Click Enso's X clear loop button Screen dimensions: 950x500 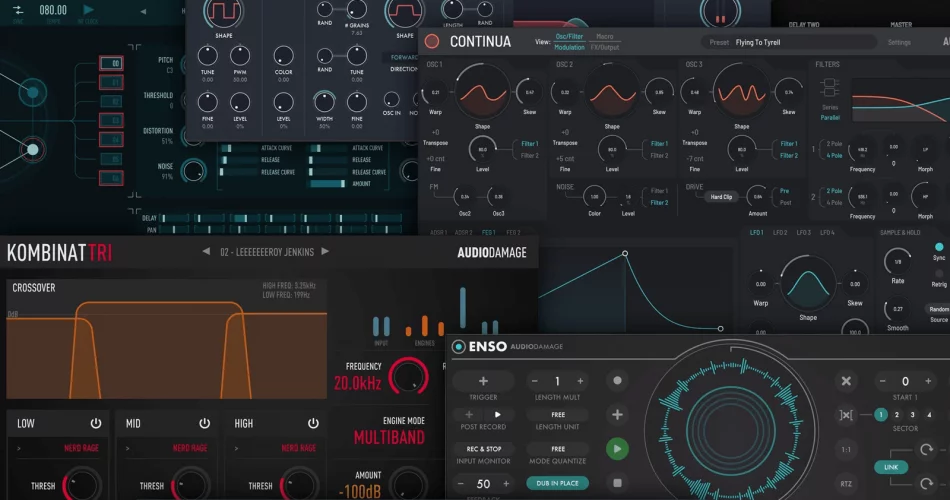[x=846, y=381]
